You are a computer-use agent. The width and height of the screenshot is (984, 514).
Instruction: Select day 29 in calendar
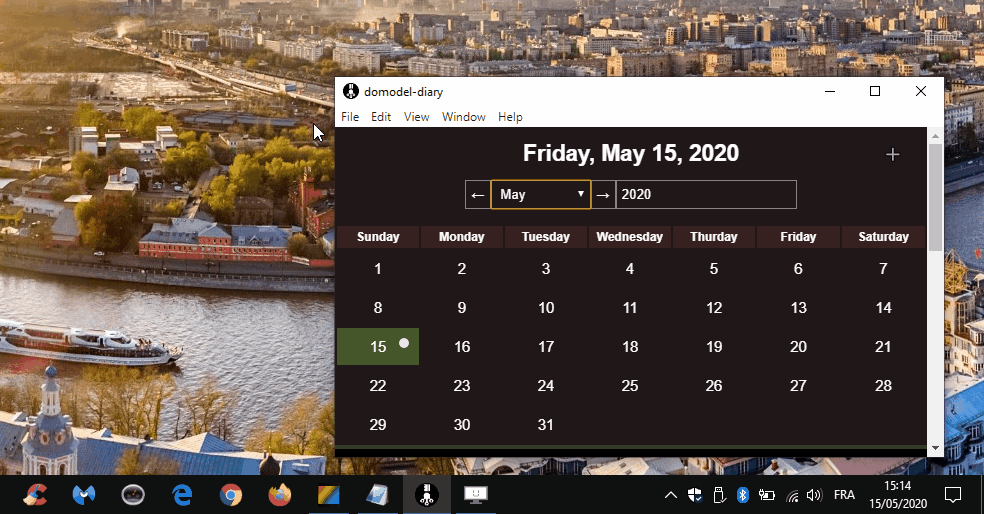point(378,424)
